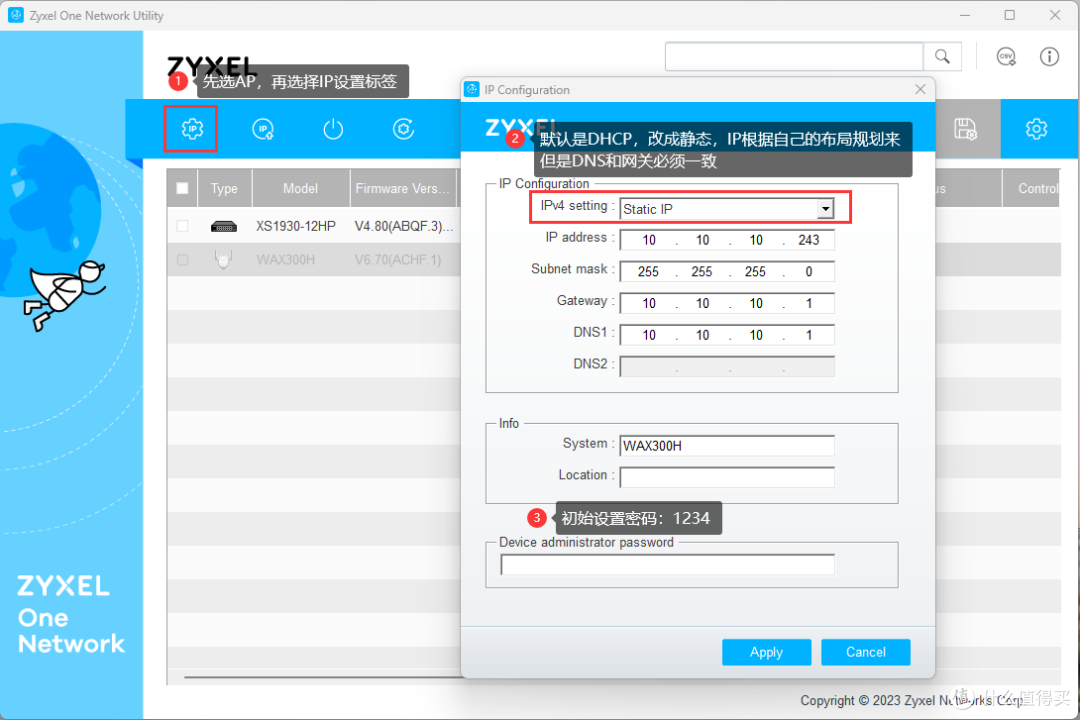
Task: Click the Model column header
Action: coord(300,188)
